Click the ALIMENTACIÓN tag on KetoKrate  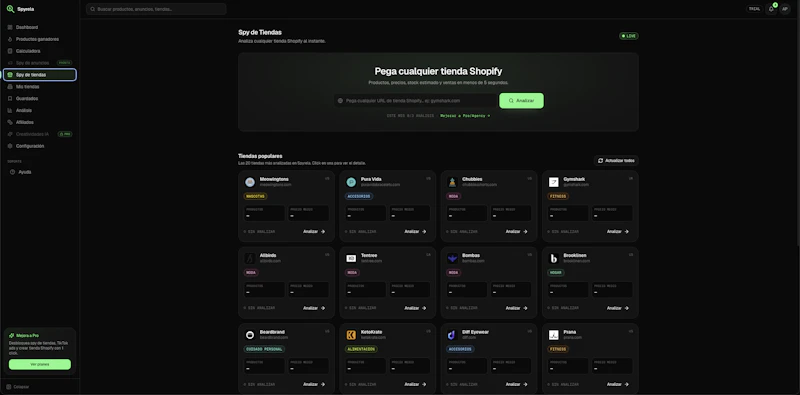[x=361, y=349]
